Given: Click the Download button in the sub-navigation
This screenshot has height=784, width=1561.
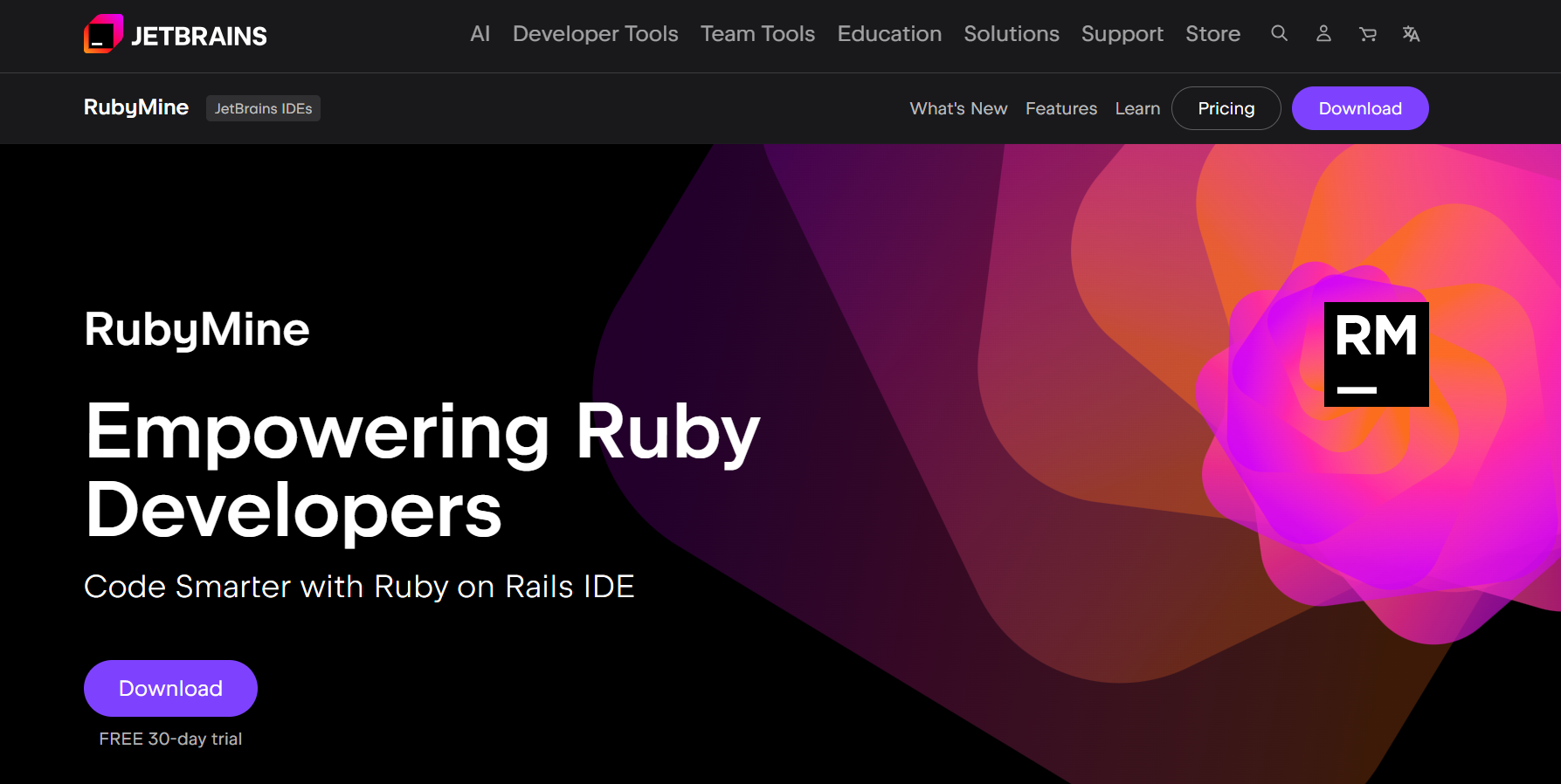Looking at the screenshot, I should pyautogui.click(x=1360, y=108).
